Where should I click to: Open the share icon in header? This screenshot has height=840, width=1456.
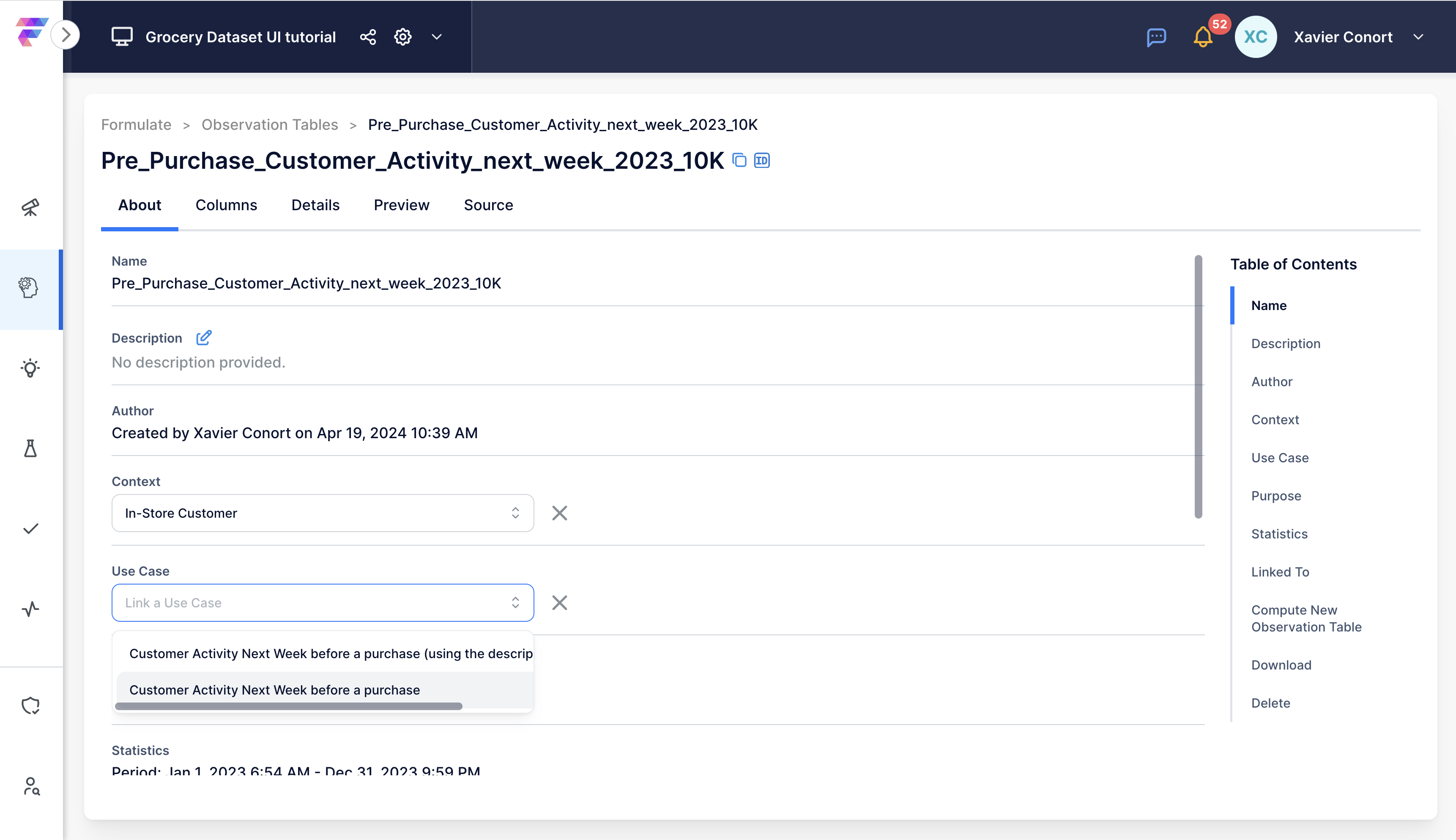(368, 37)
